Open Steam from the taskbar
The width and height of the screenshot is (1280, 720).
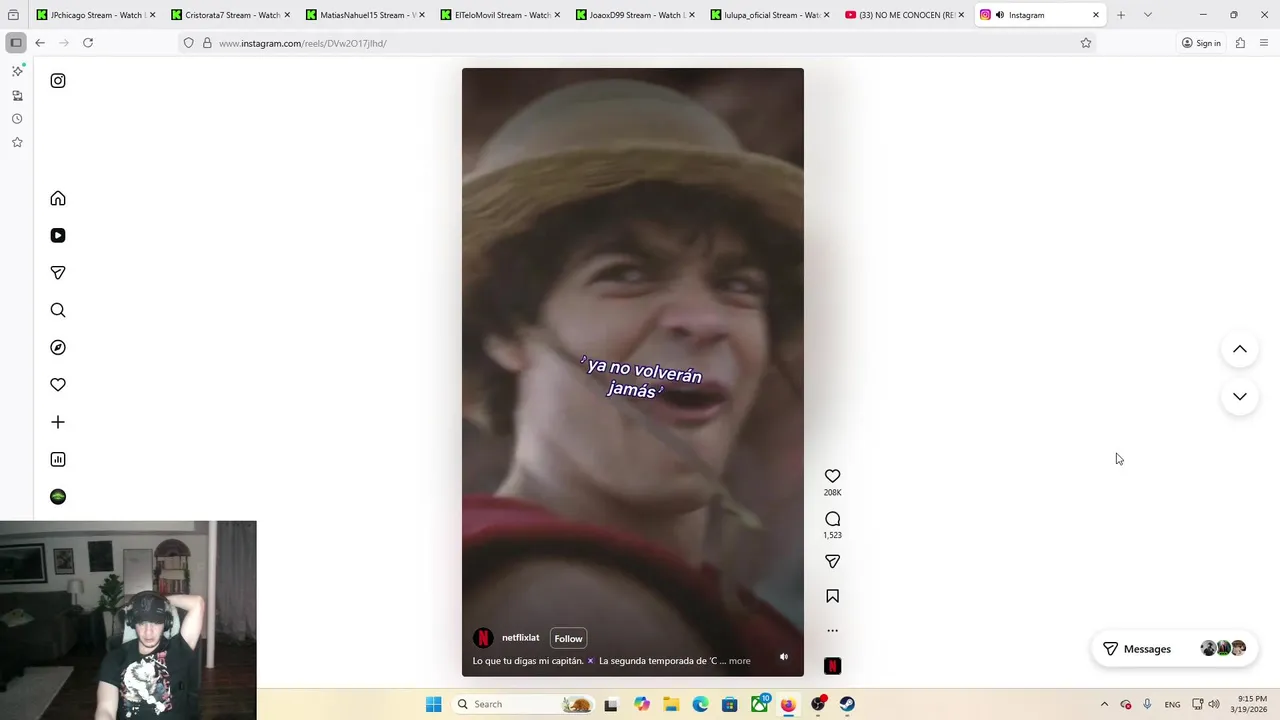coord(847,704)
